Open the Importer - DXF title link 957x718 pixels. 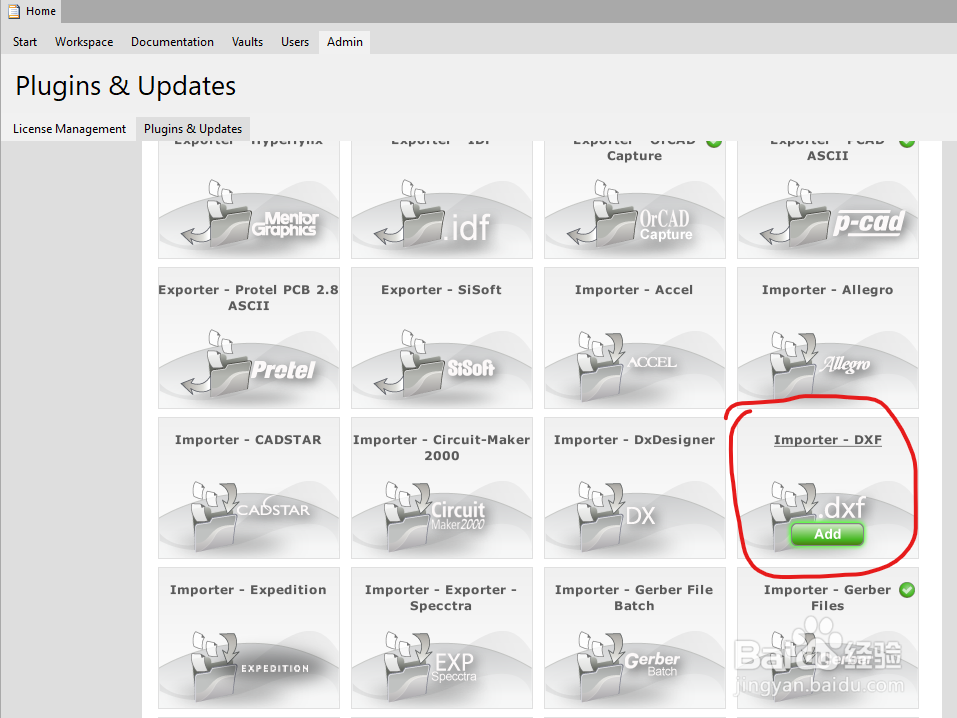[828, 440]
